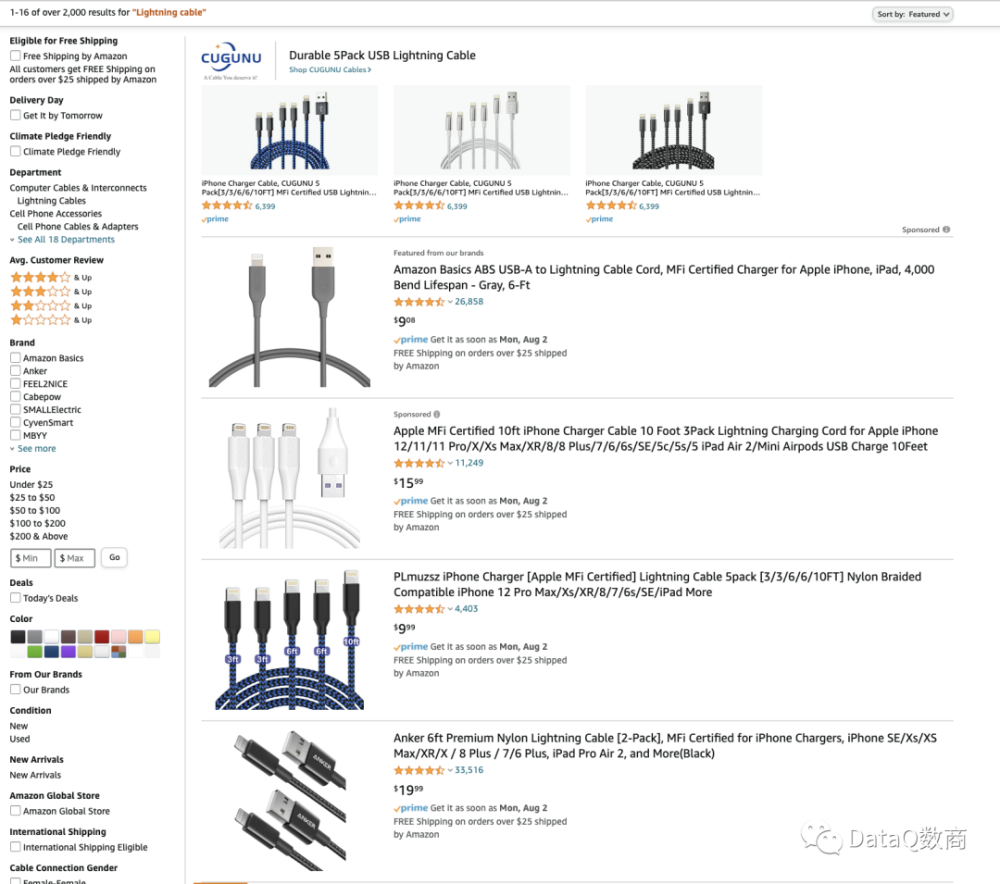The width and height of the screenshot is (1000, 884).
Task: Expand See All 18 Departments
Action: pos(66,239)
